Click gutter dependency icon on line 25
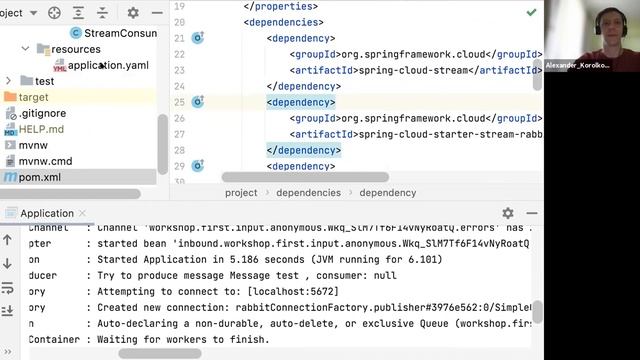Screen dimensions: 640x360 (x=198, y=102)
